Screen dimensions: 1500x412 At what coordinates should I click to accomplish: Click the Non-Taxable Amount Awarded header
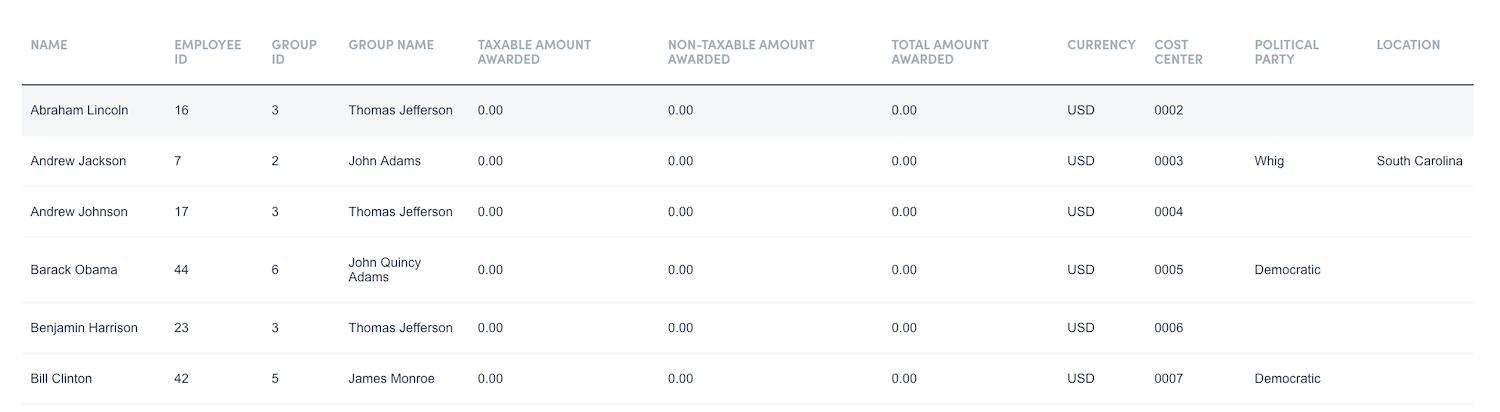point(741,52)
